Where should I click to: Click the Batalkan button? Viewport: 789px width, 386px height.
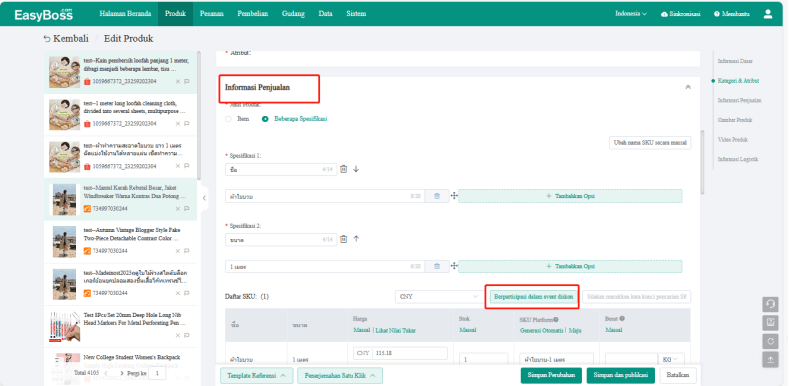coord(678,375)
